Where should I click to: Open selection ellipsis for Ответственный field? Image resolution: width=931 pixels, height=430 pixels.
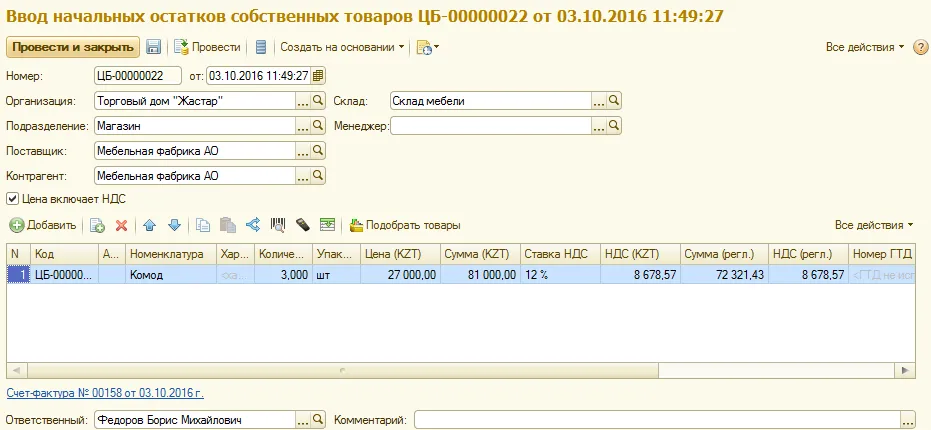point(303,420)
